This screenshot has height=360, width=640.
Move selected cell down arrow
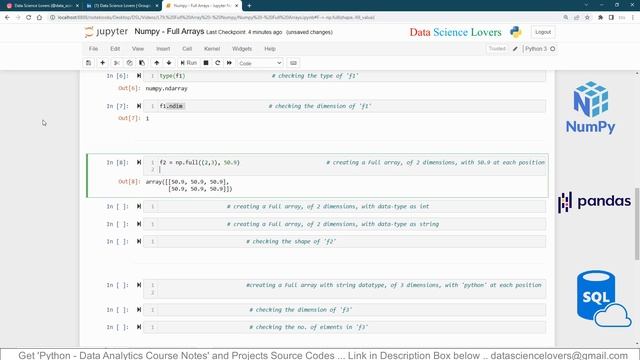[169, 63]
